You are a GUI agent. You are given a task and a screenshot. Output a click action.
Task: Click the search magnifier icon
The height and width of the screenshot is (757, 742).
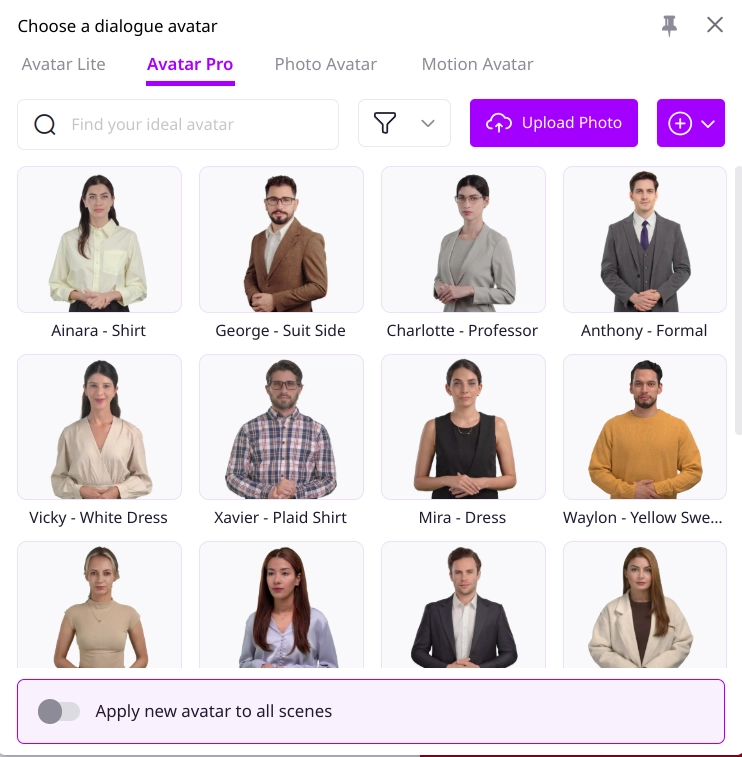point(45,125)
